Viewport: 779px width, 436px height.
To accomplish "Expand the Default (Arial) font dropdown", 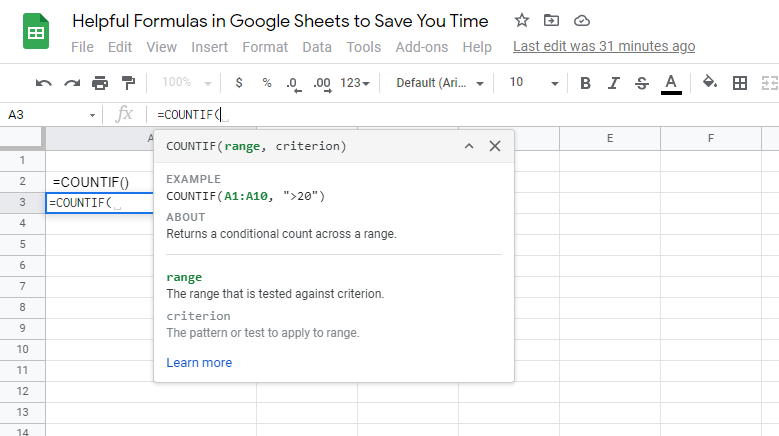I will point(440,83).
